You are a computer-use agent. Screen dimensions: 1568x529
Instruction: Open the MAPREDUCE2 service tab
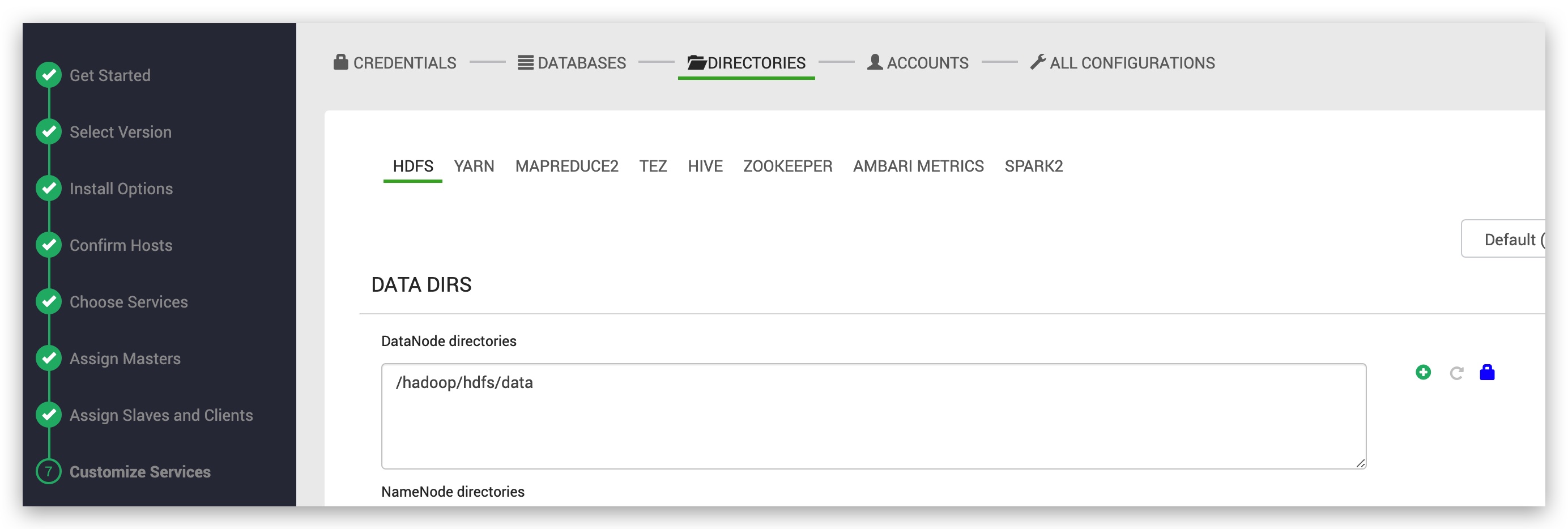click(x=566, y=166)
